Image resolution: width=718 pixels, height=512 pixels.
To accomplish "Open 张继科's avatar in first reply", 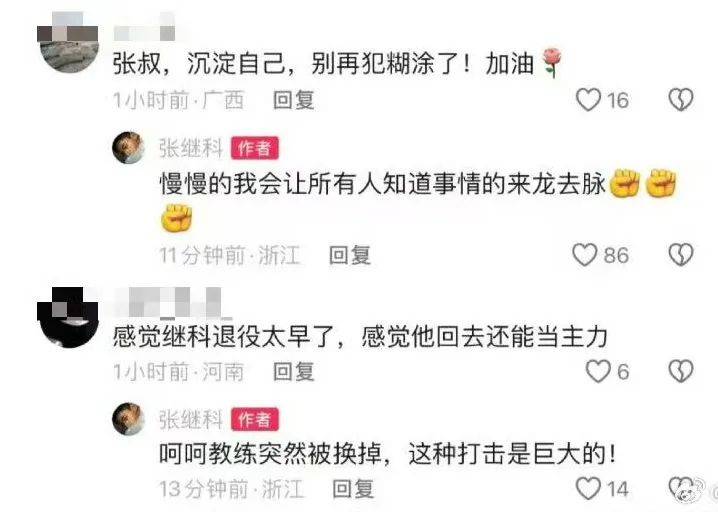I will (x=128, y=148).
